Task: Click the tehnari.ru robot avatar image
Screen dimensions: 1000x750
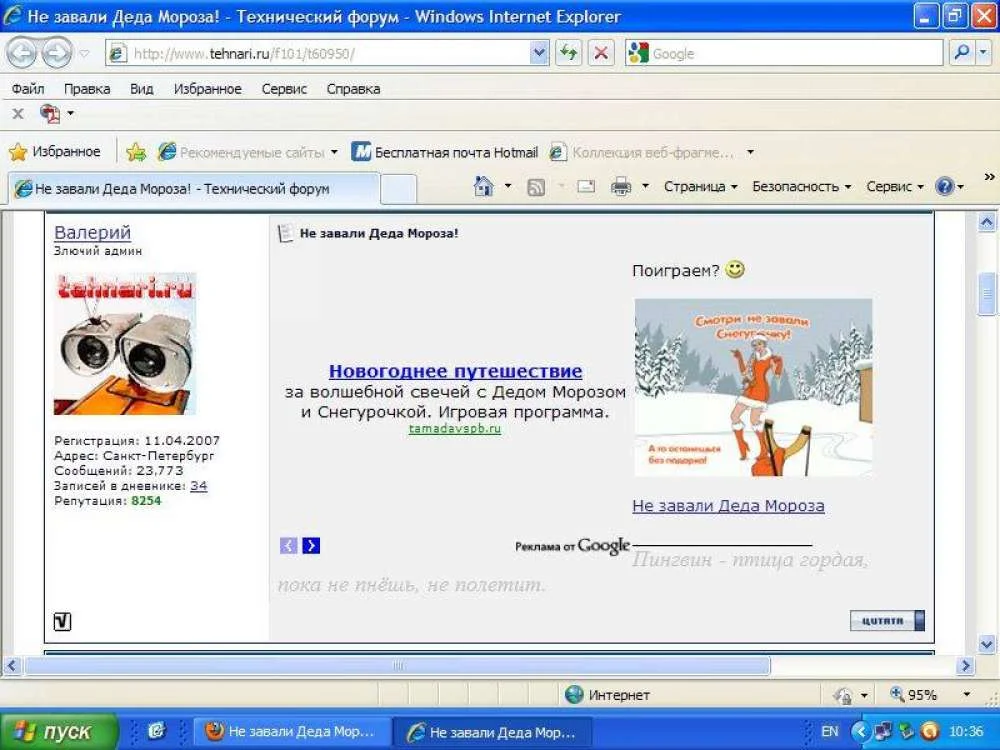Action: 125,344
